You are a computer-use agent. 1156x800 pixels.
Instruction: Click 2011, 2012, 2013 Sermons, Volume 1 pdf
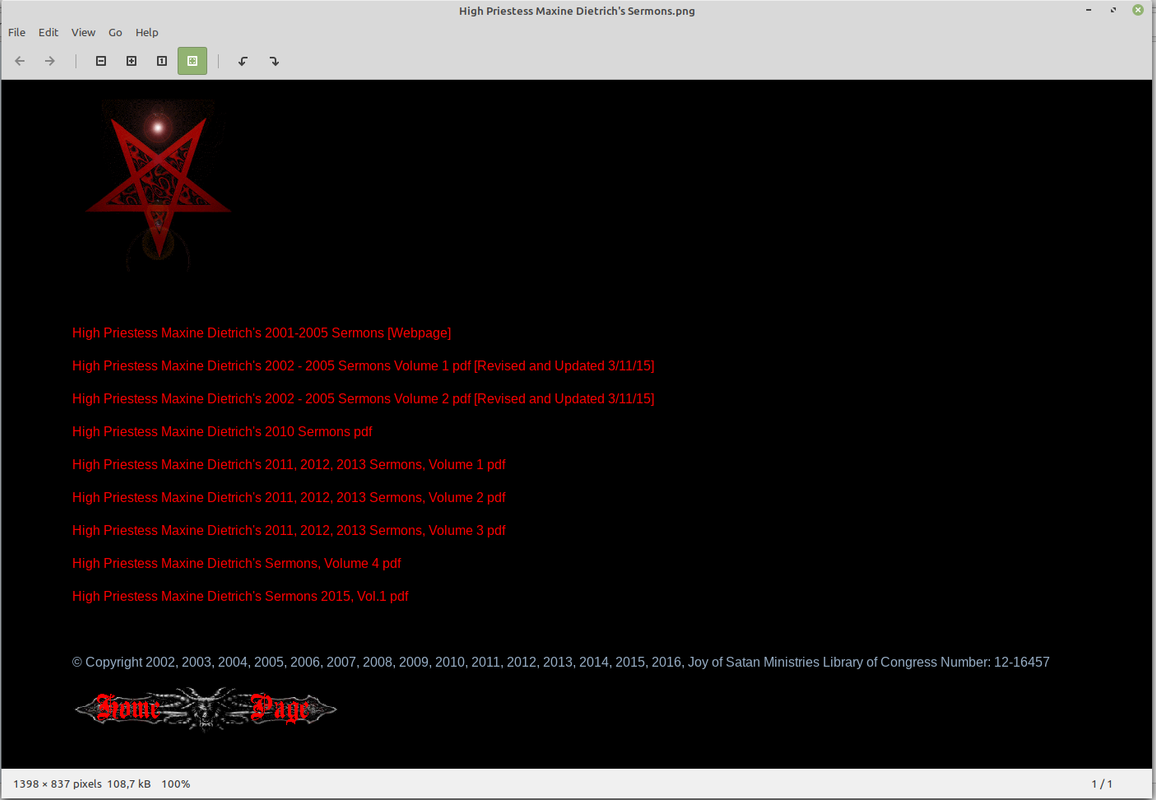coord(289,465)
